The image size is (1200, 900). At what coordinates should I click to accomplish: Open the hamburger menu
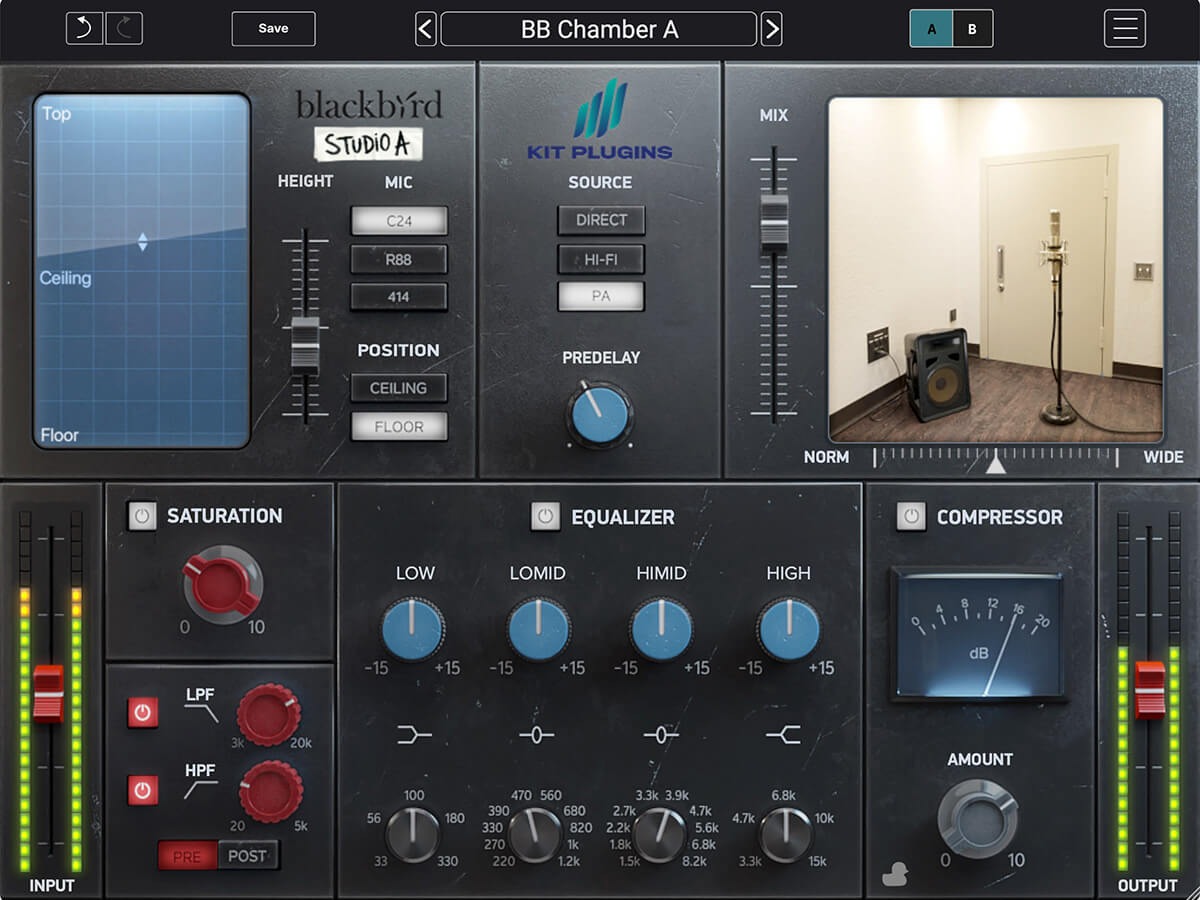coord(1124,28)
